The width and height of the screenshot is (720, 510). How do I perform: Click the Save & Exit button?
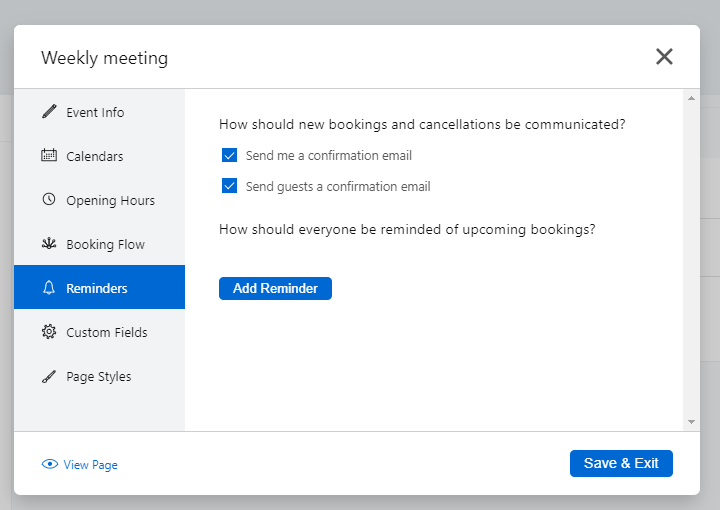pyautogui.click(x=621, y=463)
